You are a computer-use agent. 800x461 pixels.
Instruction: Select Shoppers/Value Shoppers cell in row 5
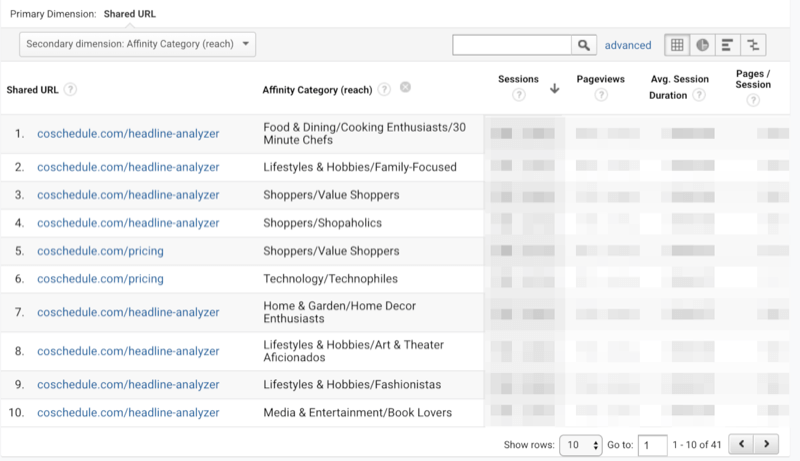pos(331,251)
